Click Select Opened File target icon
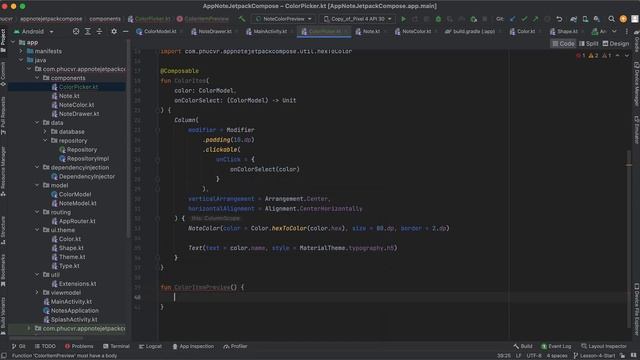The image size is (640, 360). point(76,31)
